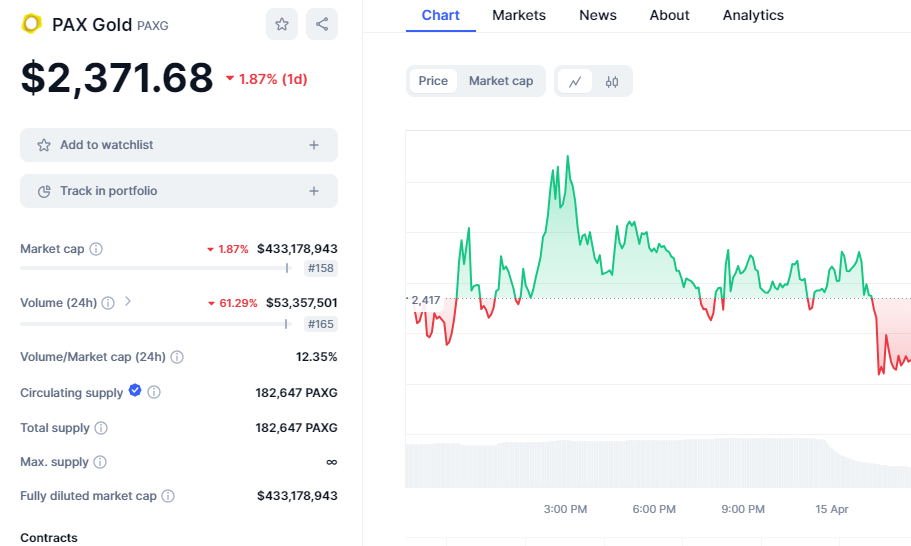The height and width of the screenshot is (546, 911).
Task: Click the chart peak near 3:00 PM
Action: 568,157
